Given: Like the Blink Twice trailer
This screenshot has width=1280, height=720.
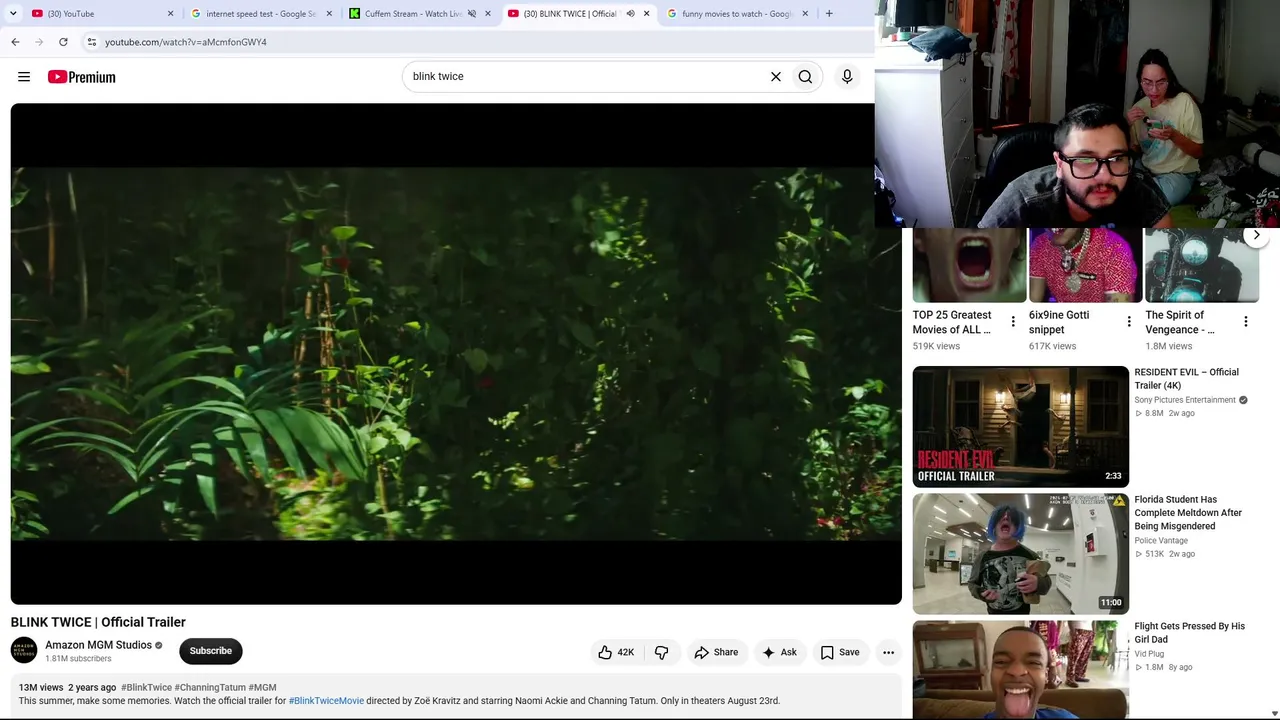Looking at the screenshot, I should tap(616, 652).
